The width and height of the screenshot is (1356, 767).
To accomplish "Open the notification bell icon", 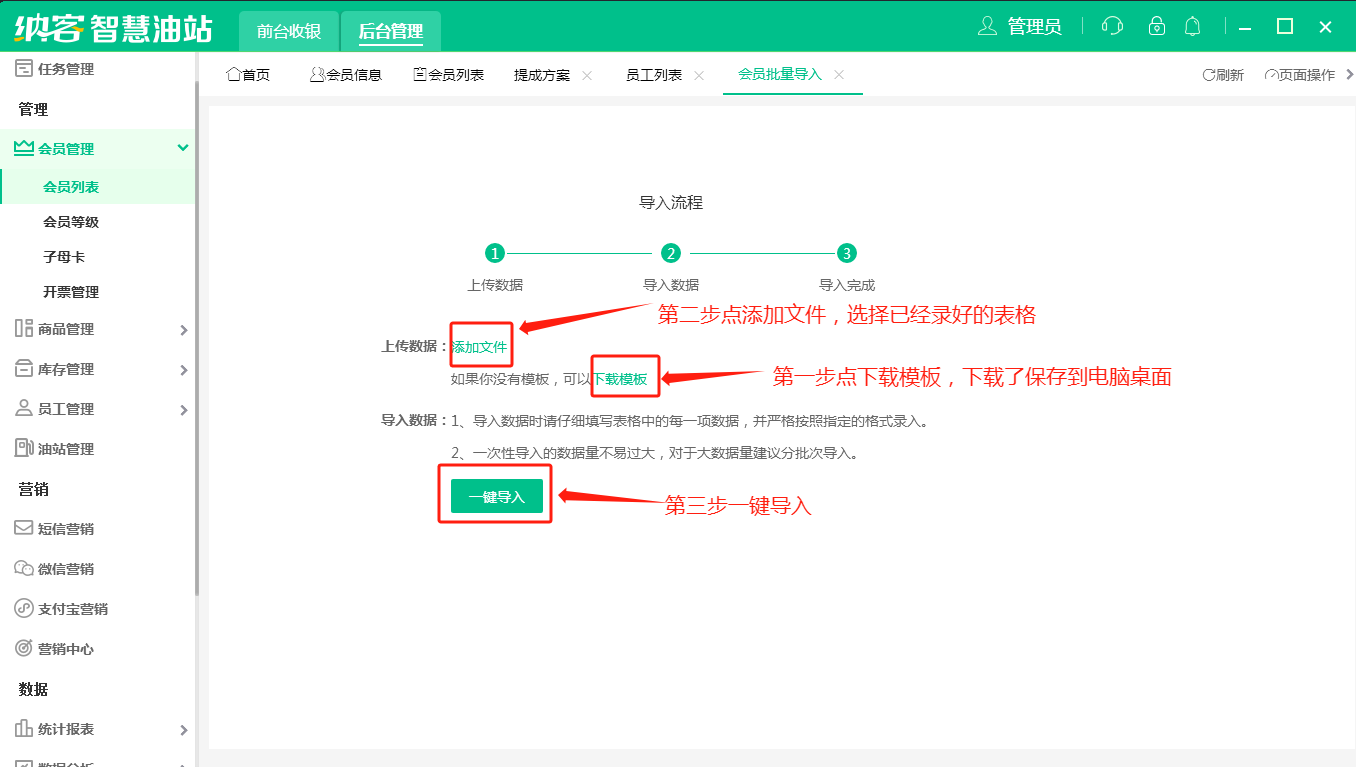I will (1192, 27).
